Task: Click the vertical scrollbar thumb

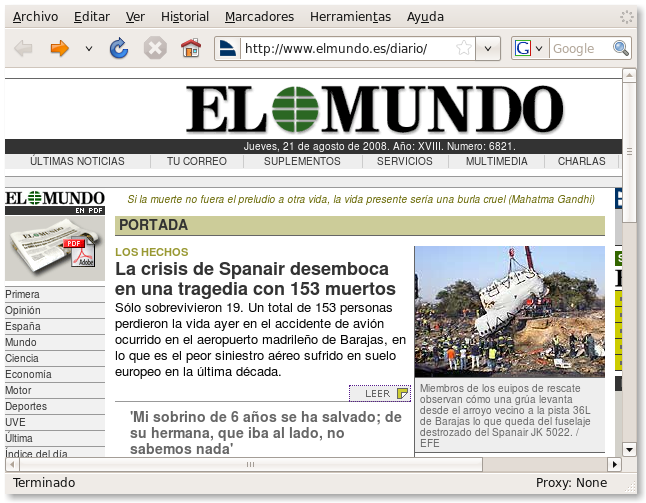Action: (629, 152)
